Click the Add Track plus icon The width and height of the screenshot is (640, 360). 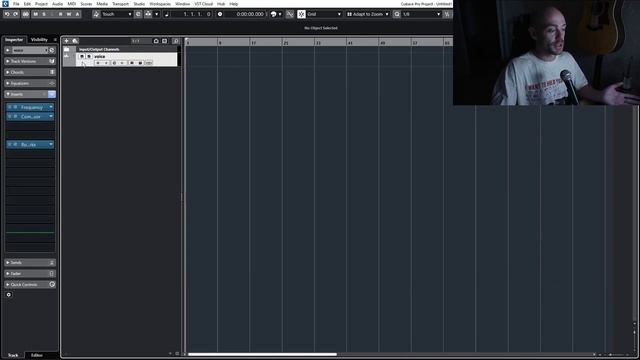(67, 41)
